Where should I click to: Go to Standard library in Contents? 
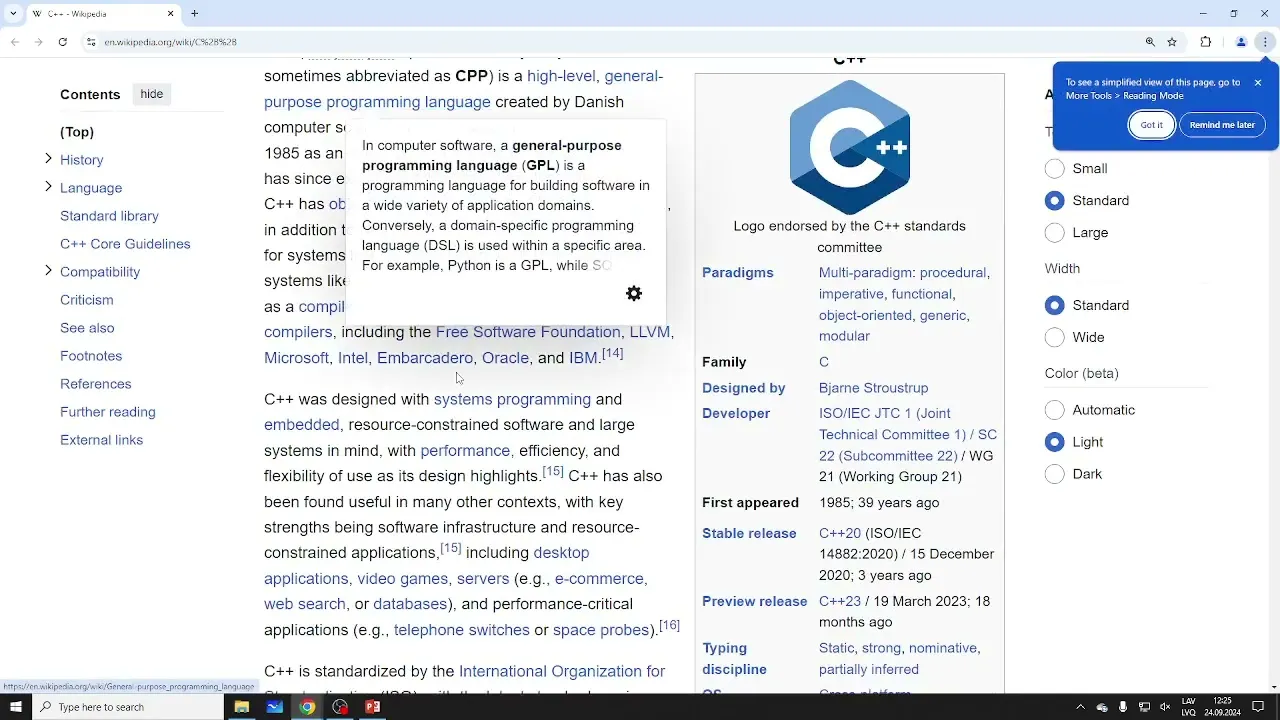pyautogui.click(x=109, y=216)
